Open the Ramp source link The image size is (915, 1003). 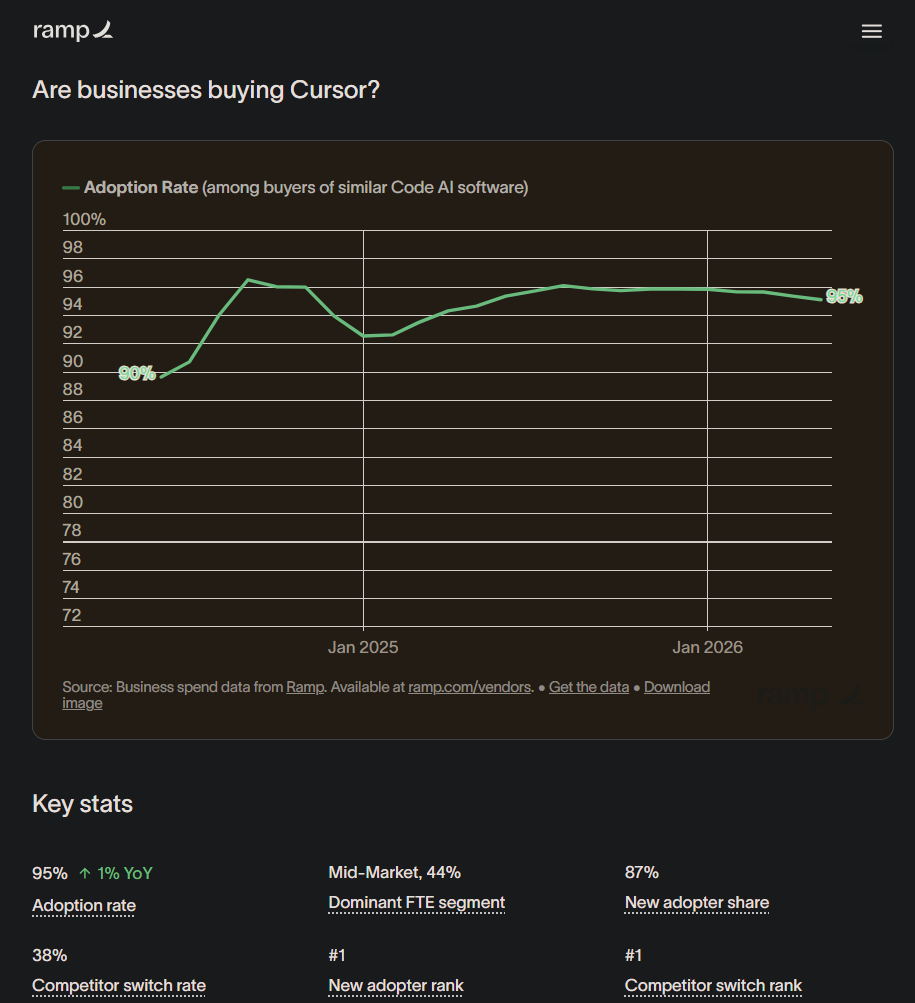point(305,687)
